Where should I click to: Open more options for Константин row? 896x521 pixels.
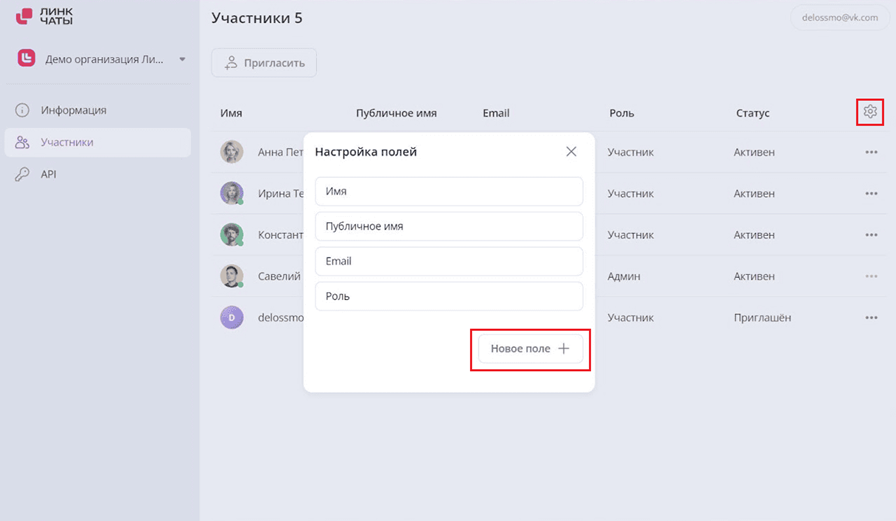[x=871, y=235]
